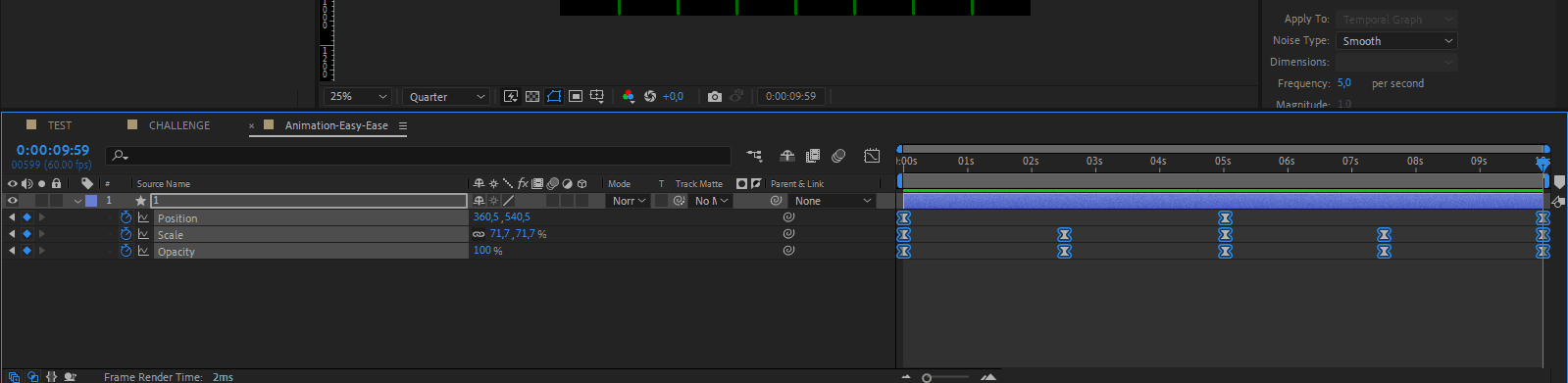Expand Layer Switches pane at bottom
Image resolution: width=1568 pixels, height=383 pixels.
tap(14, 376)
